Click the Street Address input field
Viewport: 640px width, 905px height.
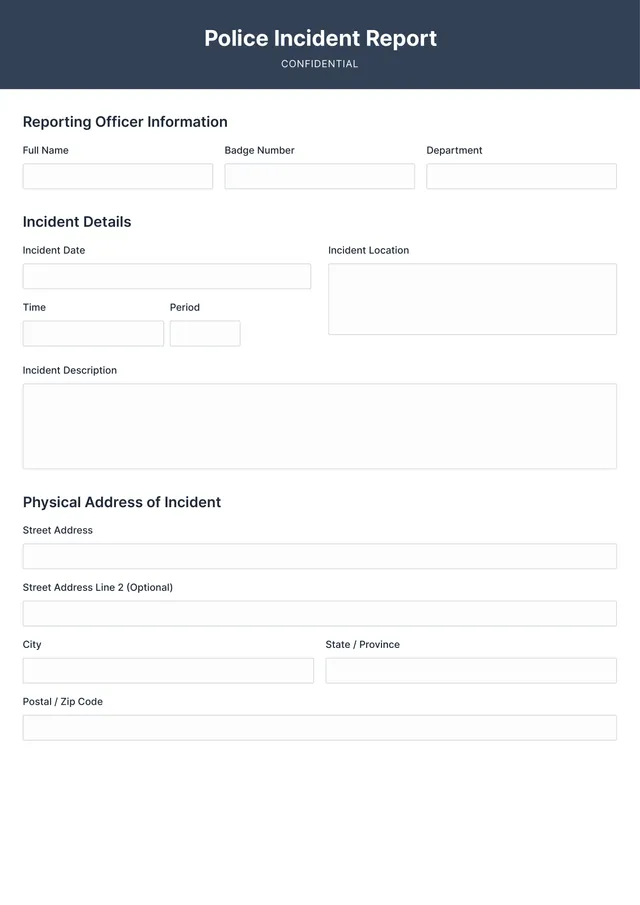[319, 556]
